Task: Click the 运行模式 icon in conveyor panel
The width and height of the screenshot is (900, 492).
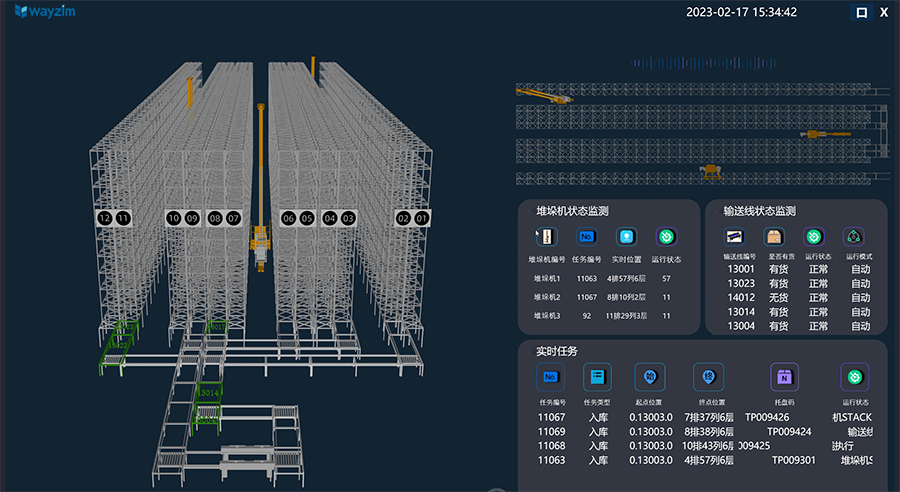Action: pyautogui.click(x=854, y=237)
